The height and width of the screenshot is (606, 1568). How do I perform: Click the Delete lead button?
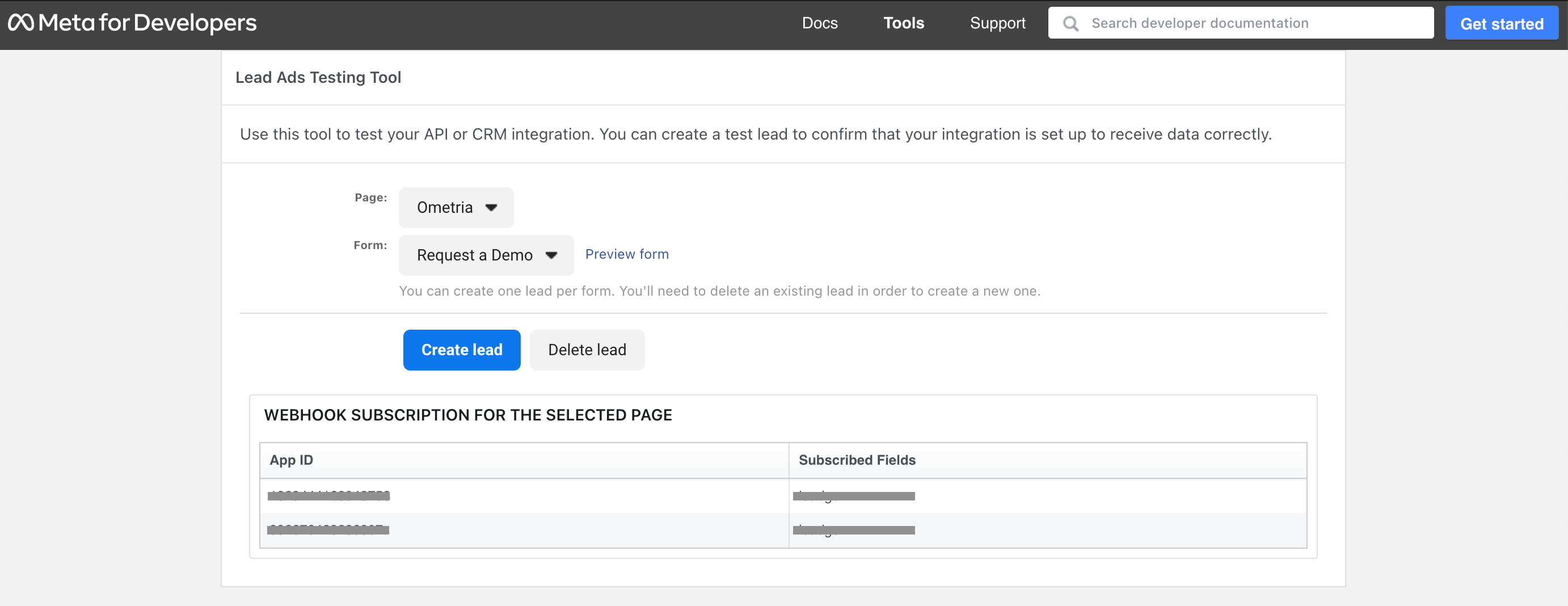click(587, 350)
